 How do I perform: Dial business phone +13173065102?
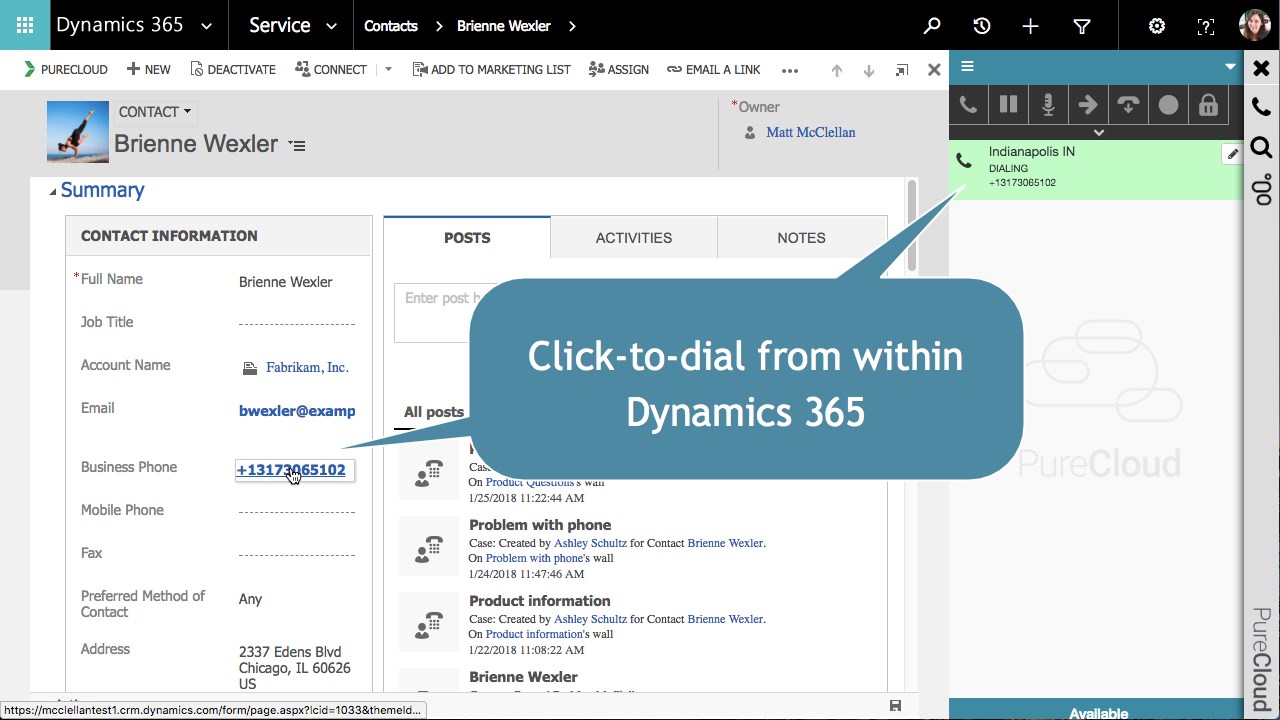tap(291, 470)
